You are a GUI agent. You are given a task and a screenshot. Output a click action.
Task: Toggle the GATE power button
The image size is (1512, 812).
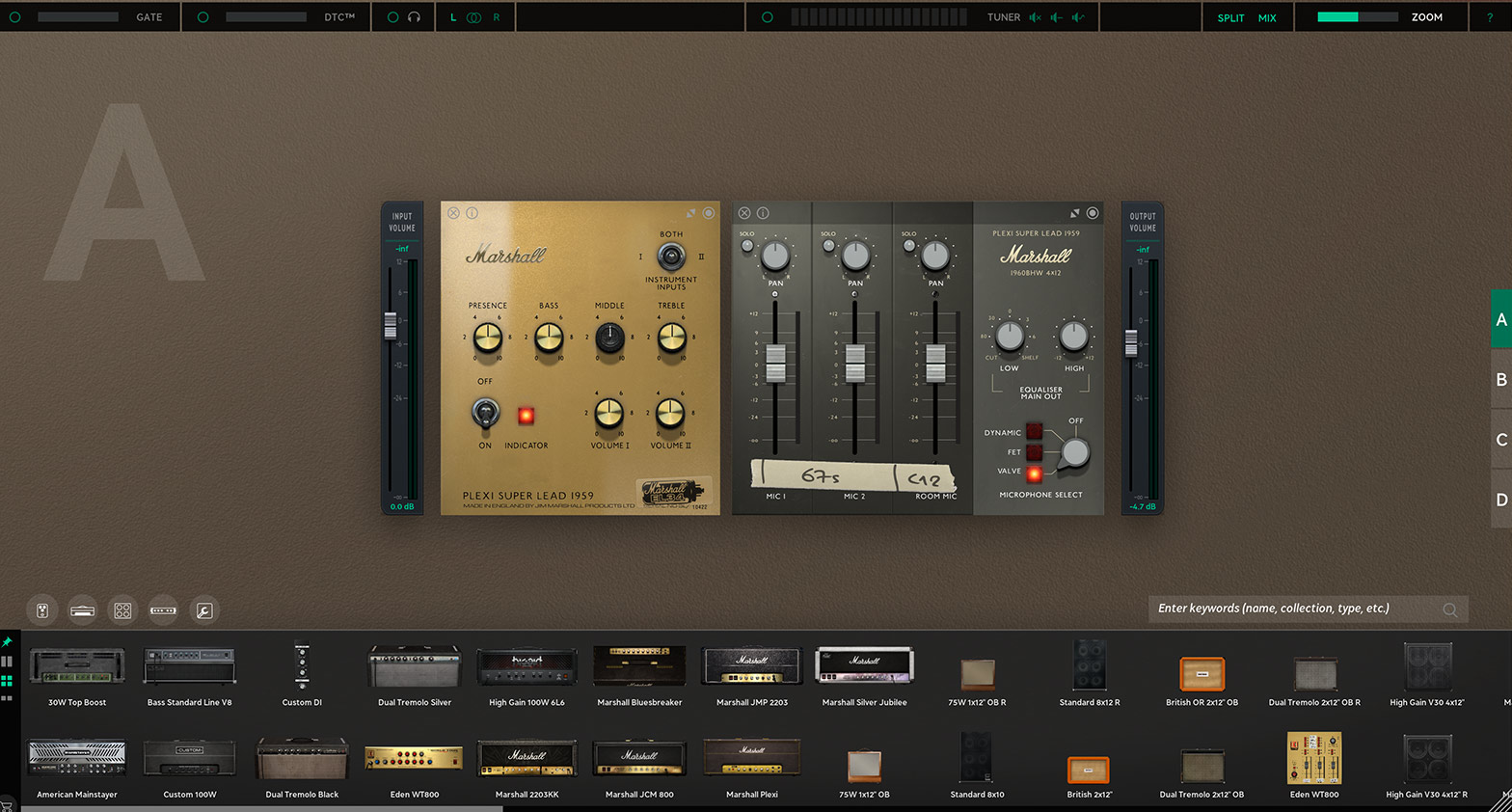point(14,17)
